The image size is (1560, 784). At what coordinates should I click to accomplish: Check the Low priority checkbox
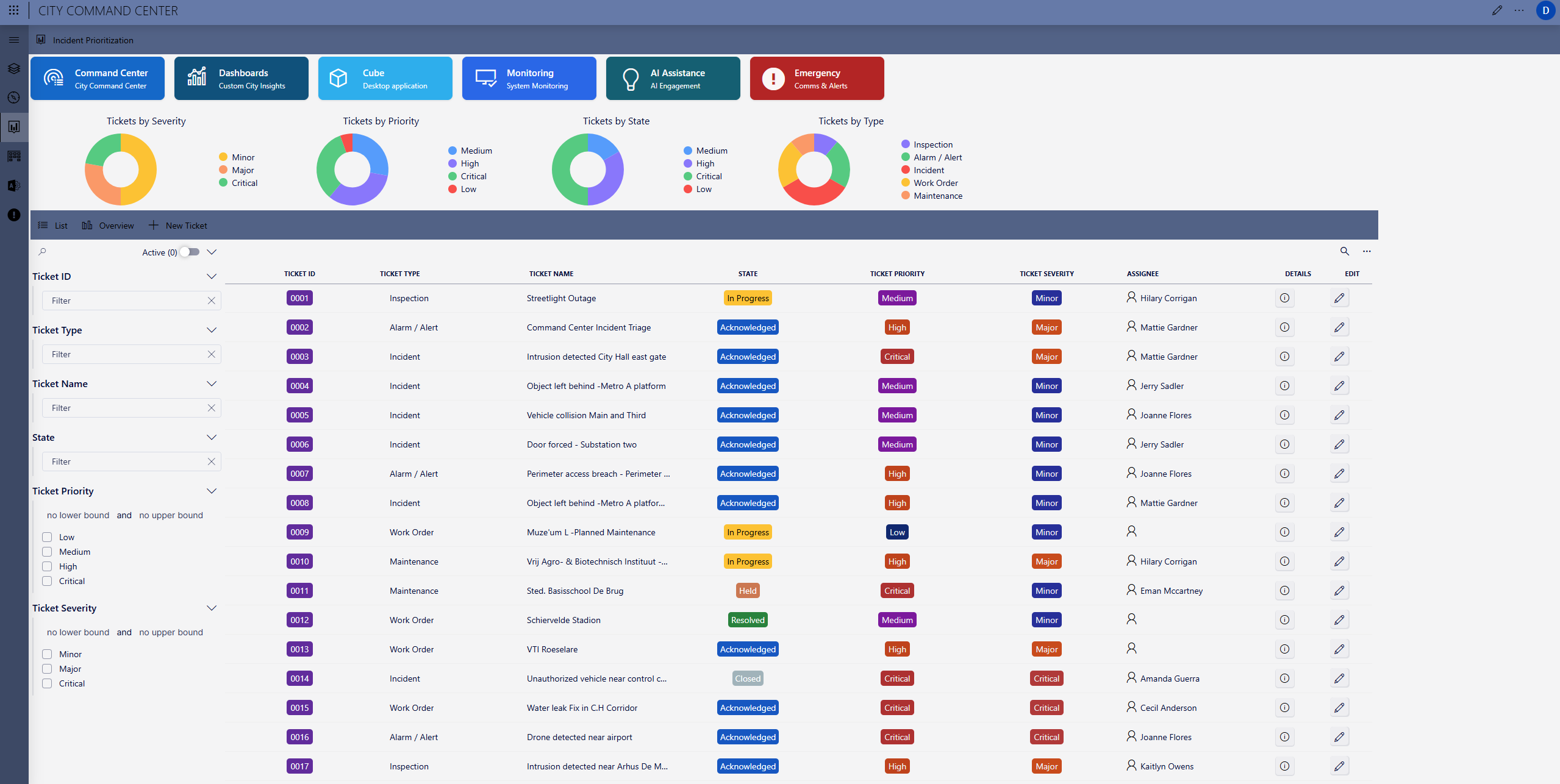(x=47, y=537)
